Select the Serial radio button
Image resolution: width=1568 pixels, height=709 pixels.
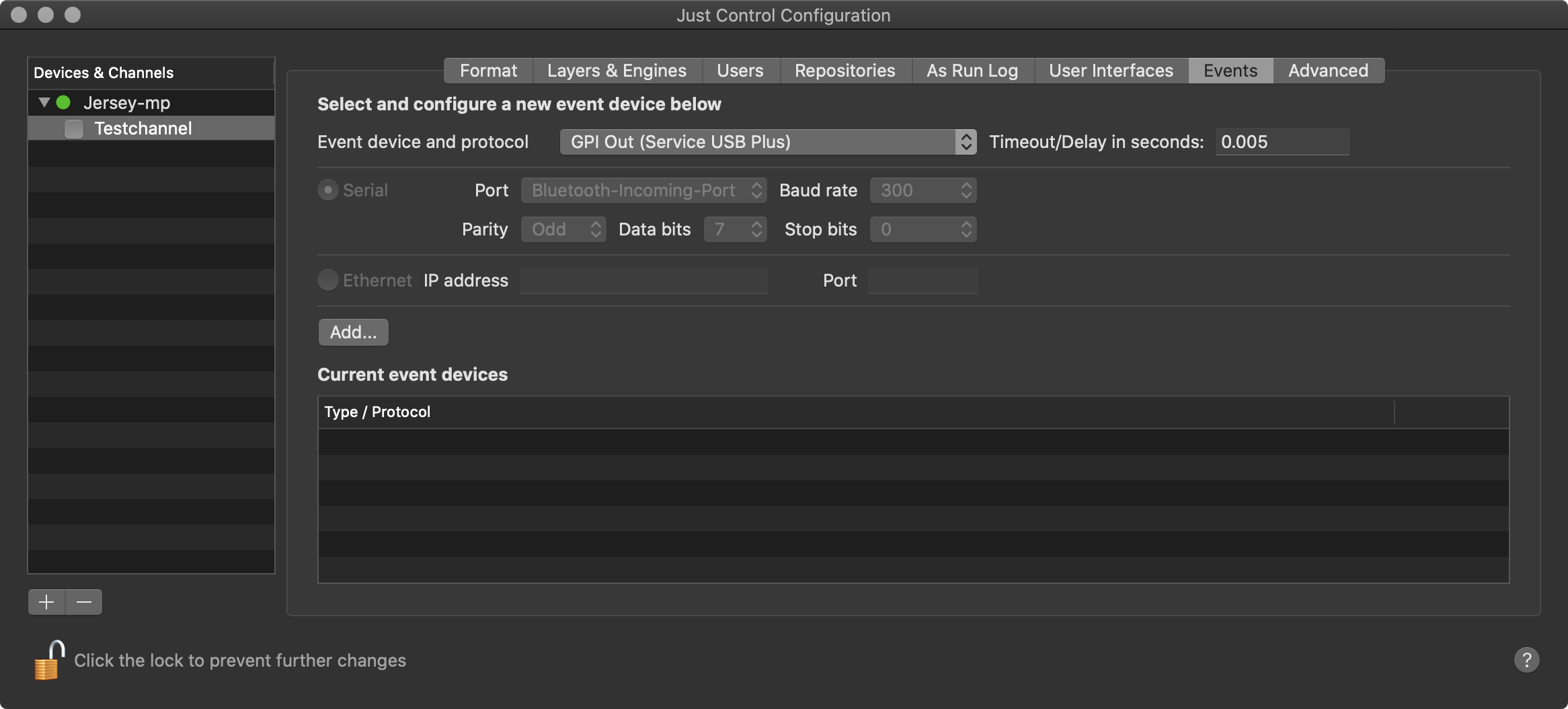click(x=327, y=190)
